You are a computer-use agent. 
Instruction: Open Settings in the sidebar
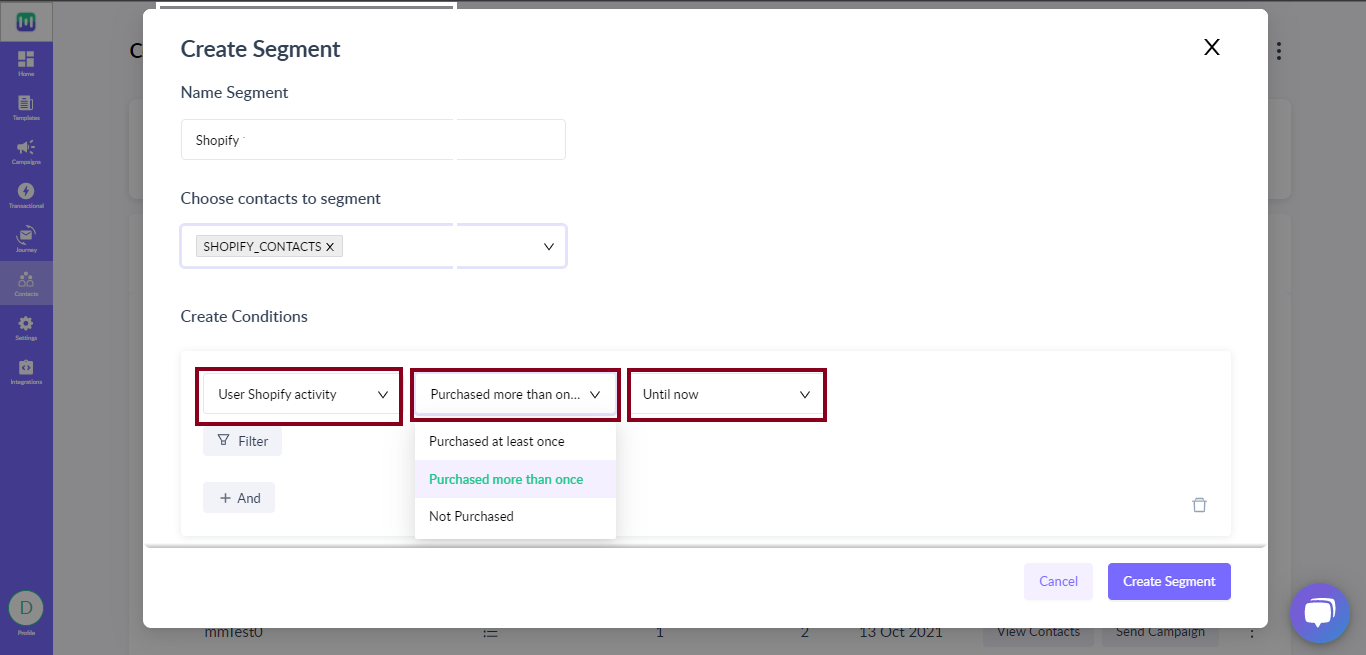(26, 328)
